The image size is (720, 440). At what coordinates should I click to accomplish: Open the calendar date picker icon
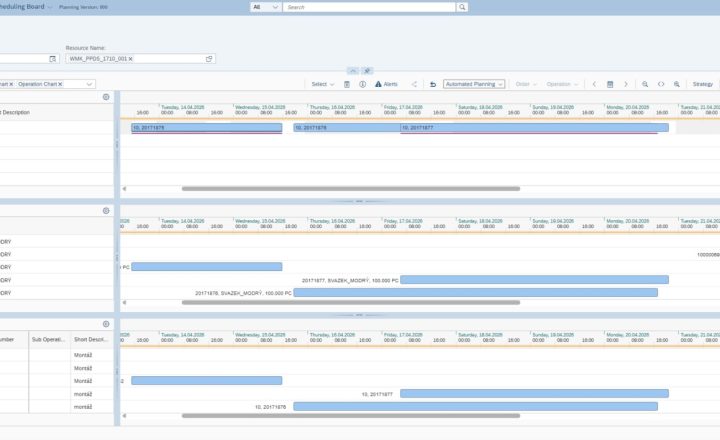coord(610,85)
